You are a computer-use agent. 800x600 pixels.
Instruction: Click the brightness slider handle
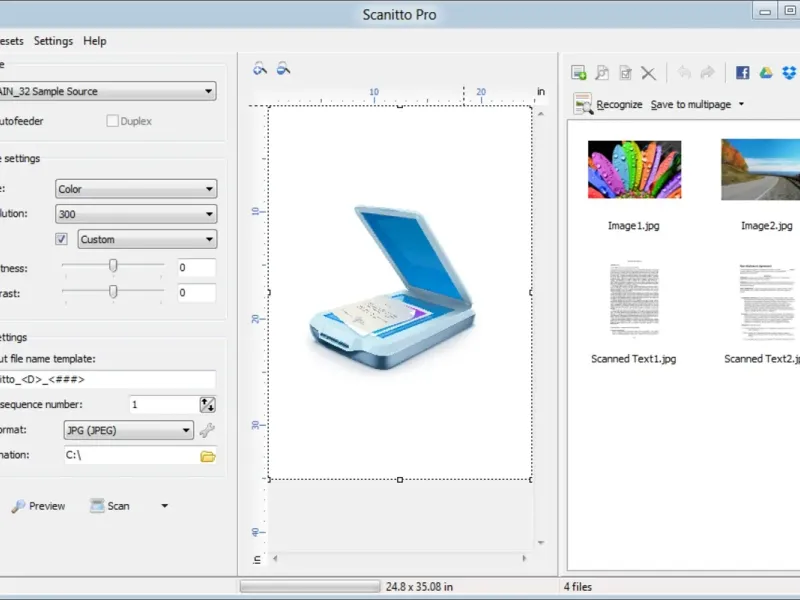pyautogui.click(x=113, y=265)
